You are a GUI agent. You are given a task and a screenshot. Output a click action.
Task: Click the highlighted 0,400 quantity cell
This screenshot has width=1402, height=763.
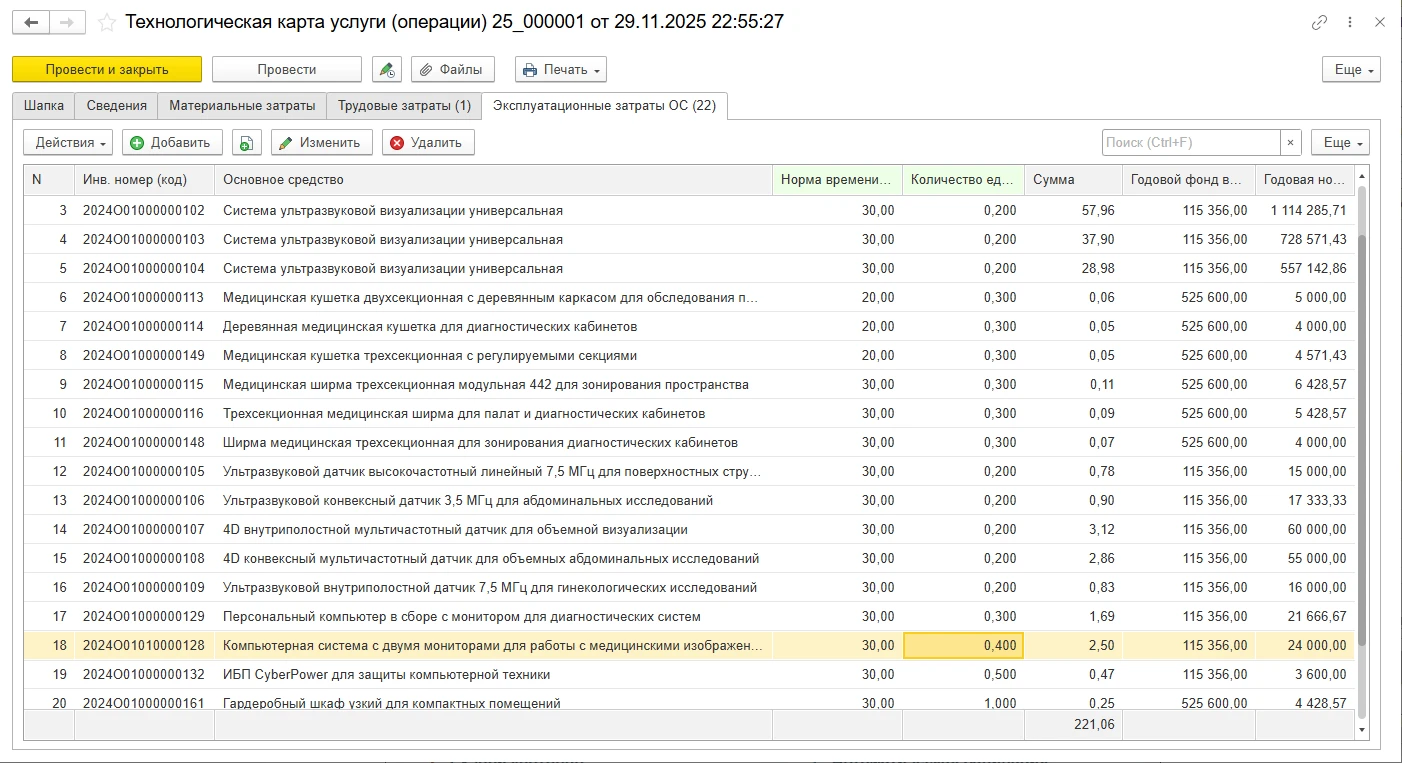(x=963, y=646)
